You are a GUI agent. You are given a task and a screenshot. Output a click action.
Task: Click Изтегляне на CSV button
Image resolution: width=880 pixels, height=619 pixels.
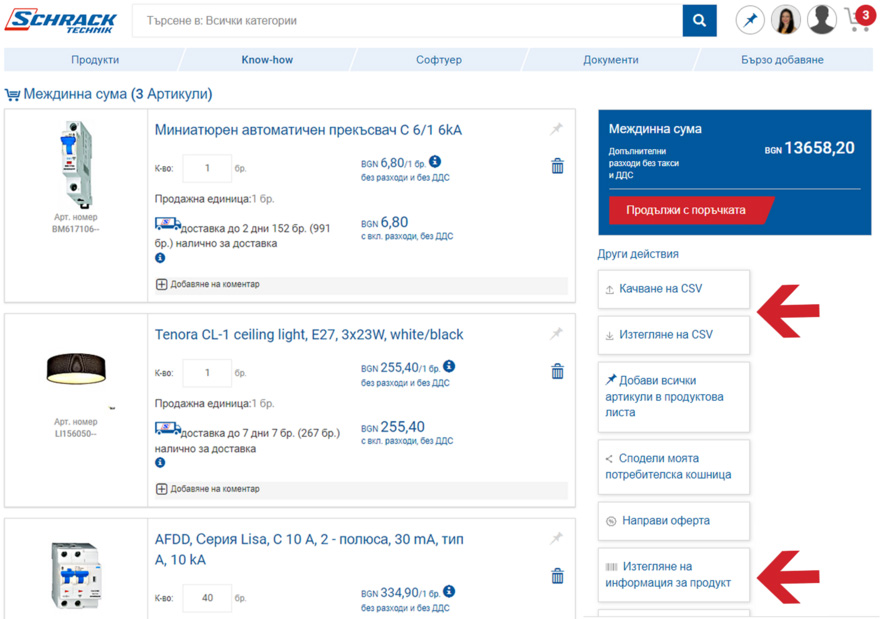tap(673, 335)
